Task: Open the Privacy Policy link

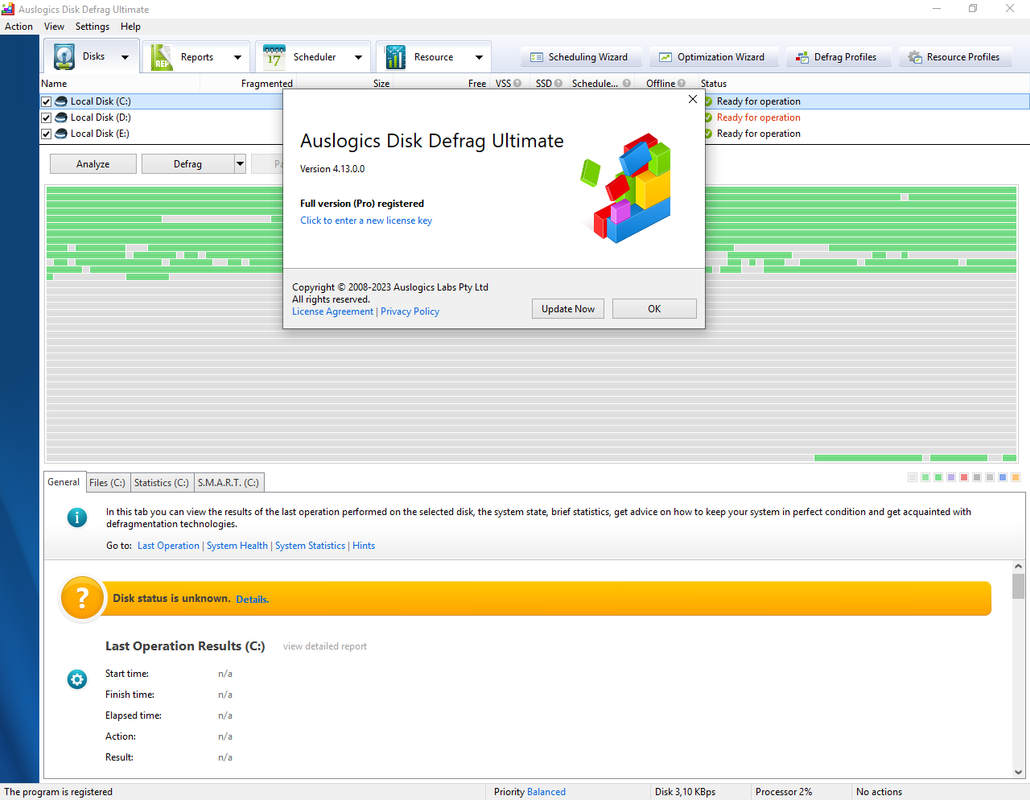Action: [410, 311]
